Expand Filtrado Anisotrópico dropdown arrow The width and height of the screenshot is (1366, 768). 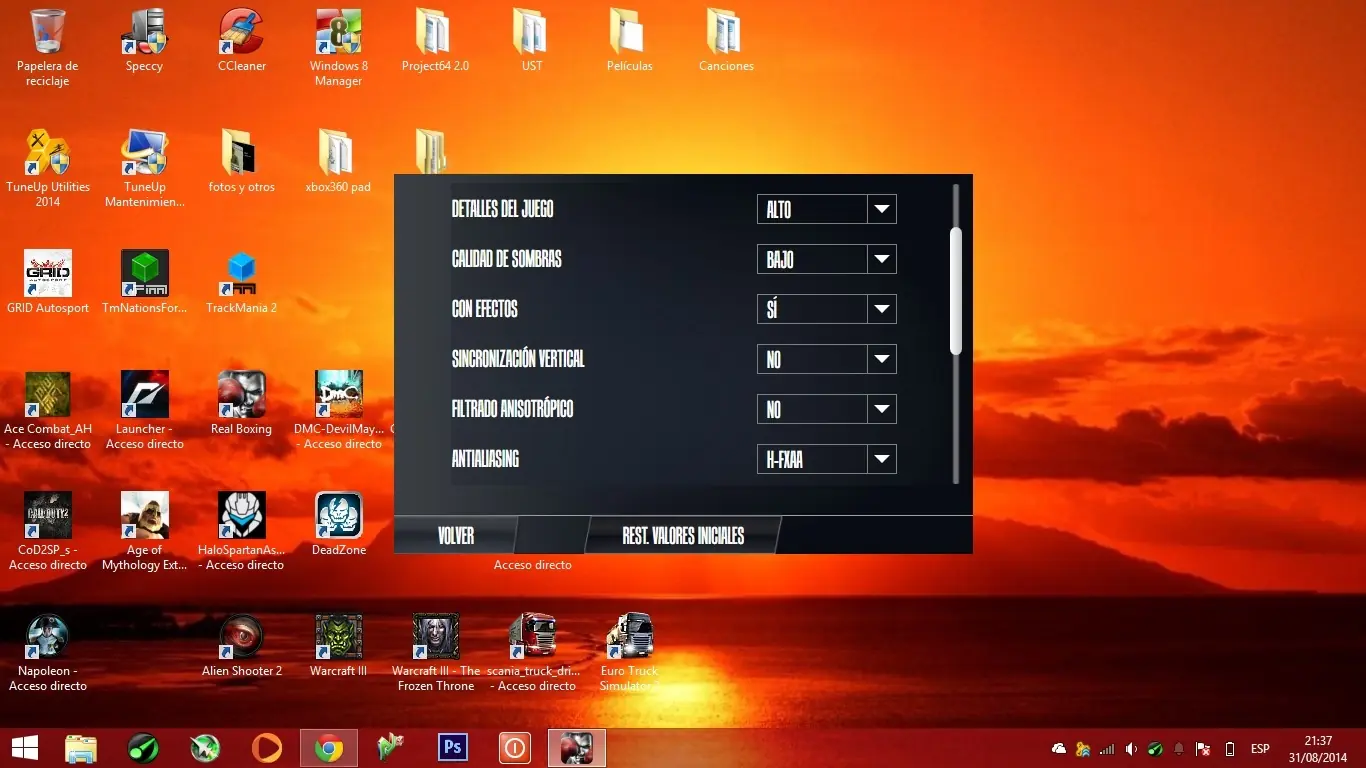(881, 409)
